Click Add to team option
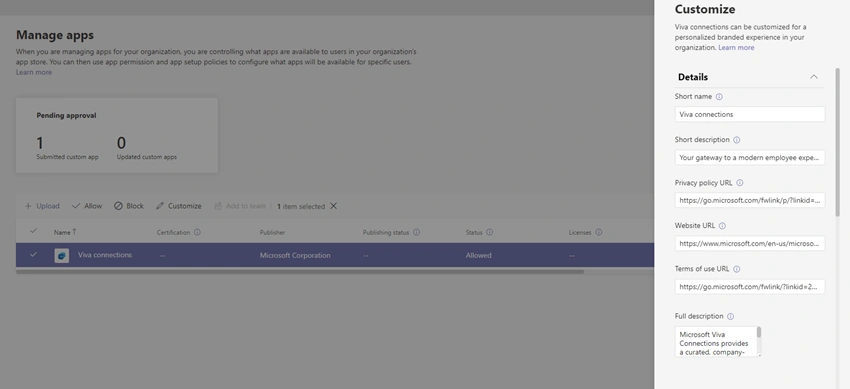This screenshot has height=389, width=850. [x=240, y=206]
